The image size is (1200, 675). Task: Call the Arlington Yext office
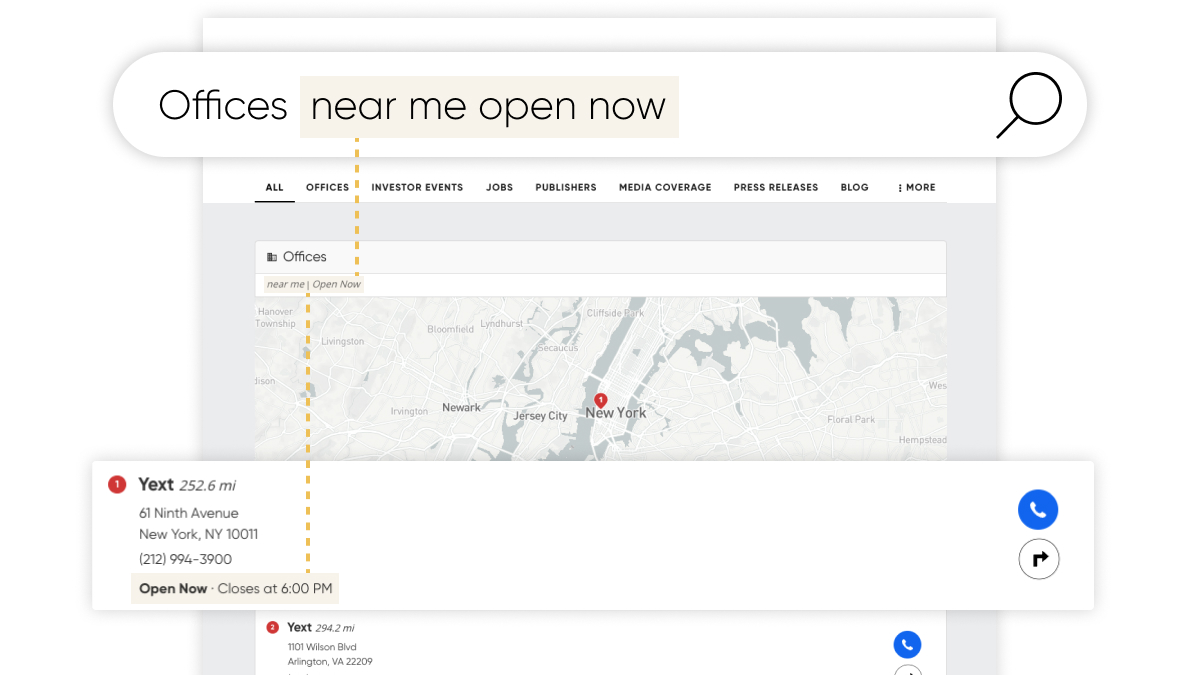(907, 645)
